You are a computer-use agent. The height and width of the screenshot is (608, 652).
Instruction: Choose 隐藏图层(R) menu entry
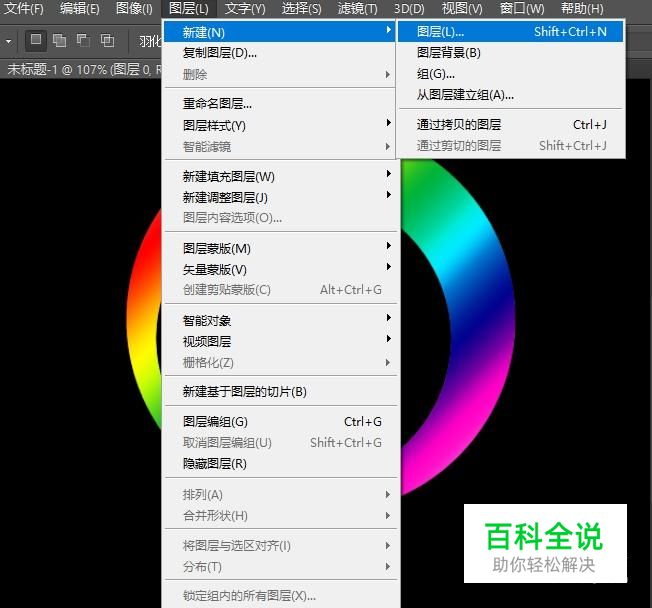click(x=279, y=463)
